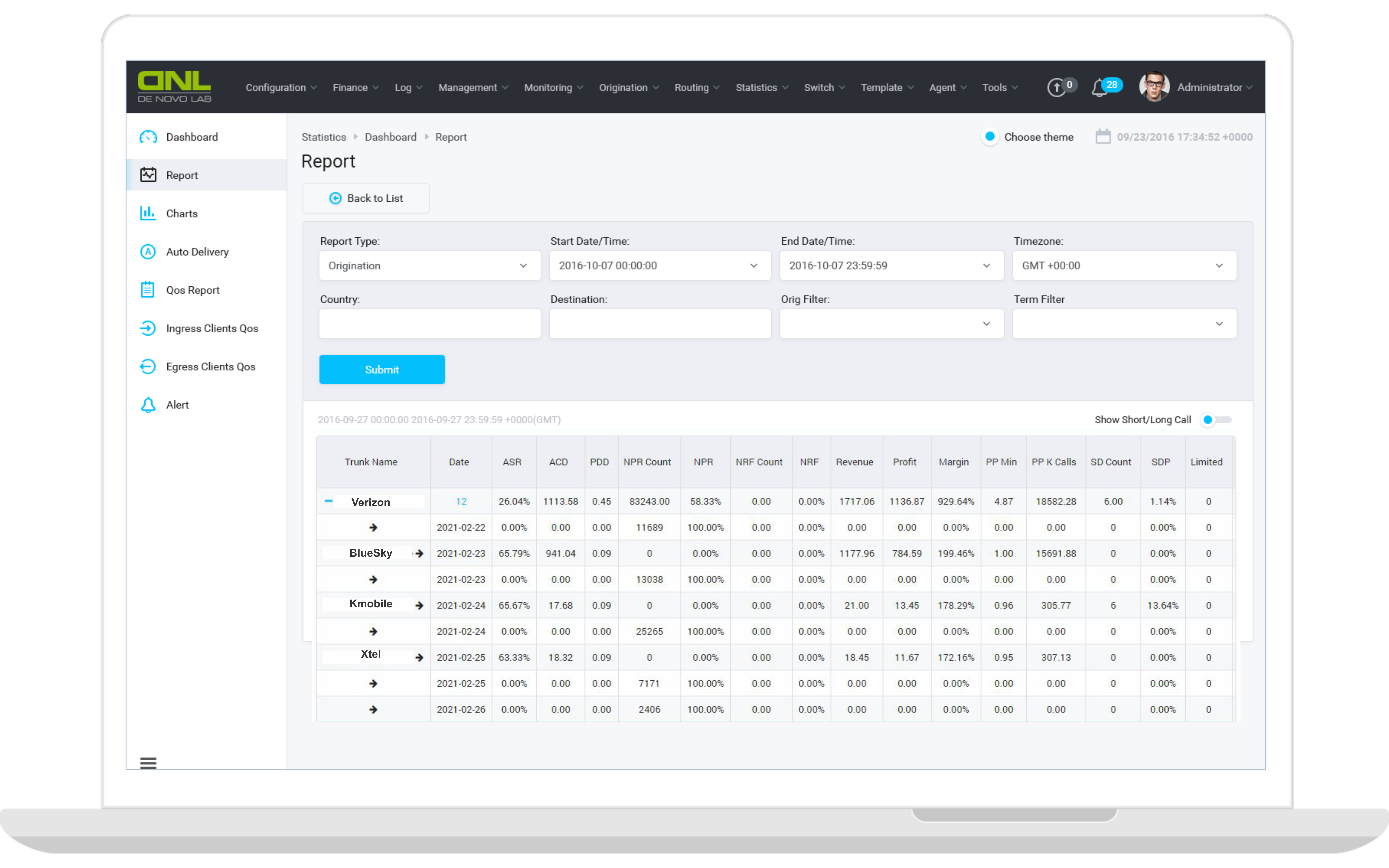
Task: Click the arrow in the 2021-02-24 row with 25265
Action: point(373,631)
